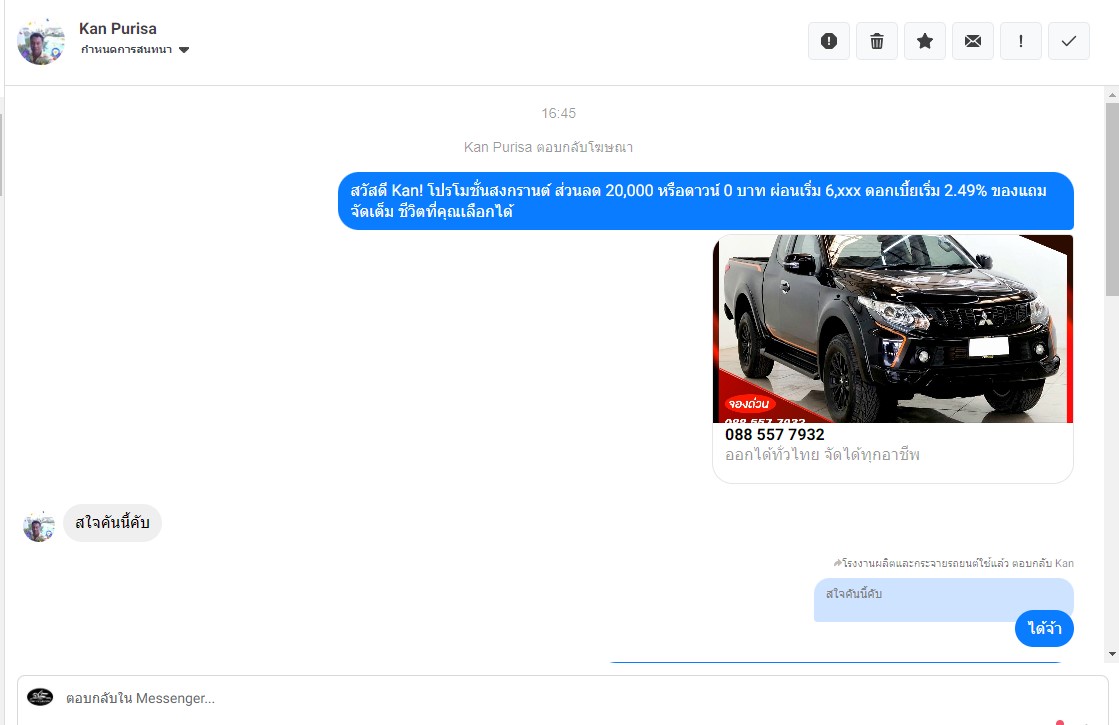Click the chat vertical scrollbar thumb
The width and height of the screenshot is (1119, 725).
(1112, 199)
